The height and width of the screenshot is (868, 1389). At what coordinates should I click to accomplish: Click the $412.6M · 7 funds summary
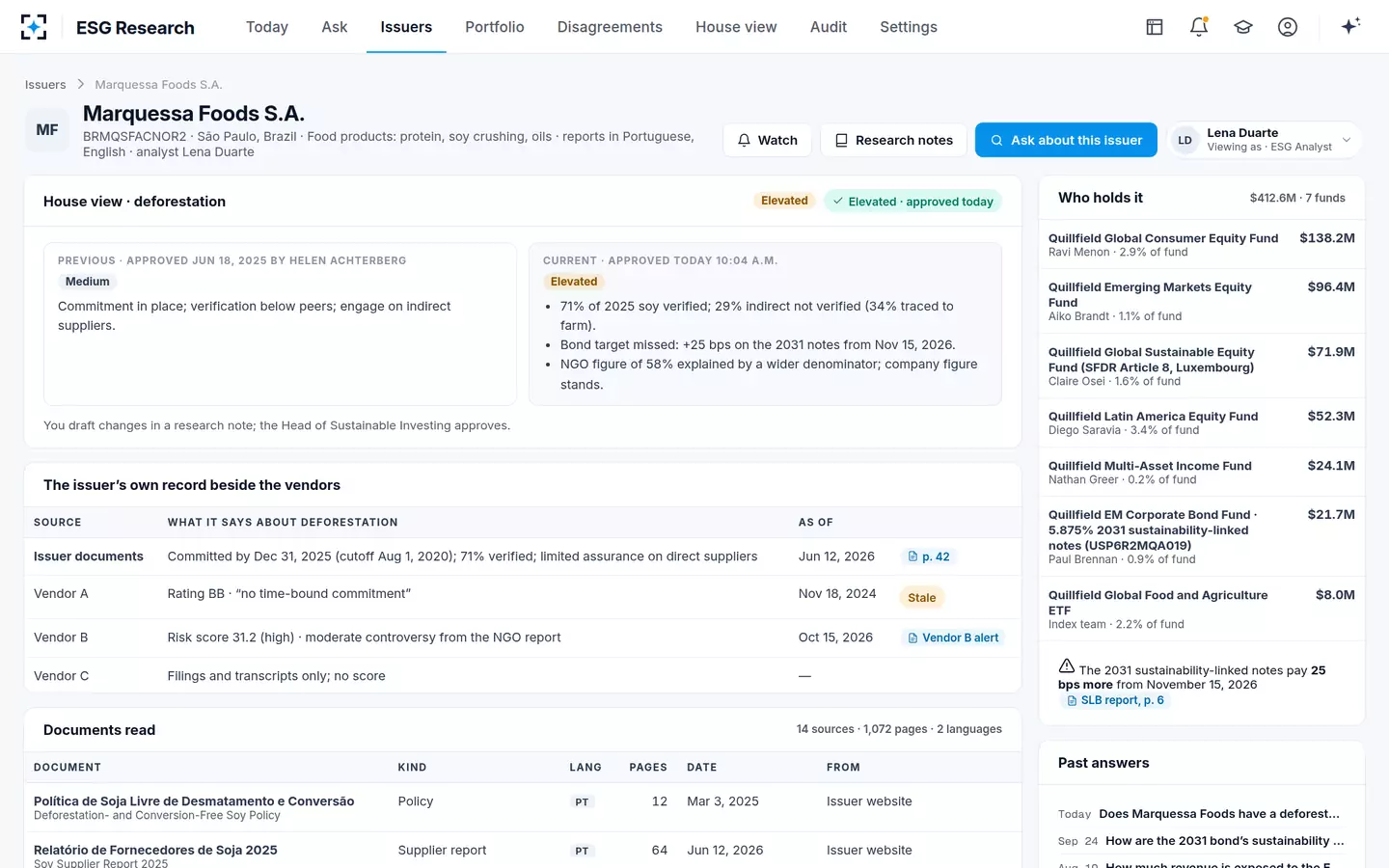[x=1297, y=198]
